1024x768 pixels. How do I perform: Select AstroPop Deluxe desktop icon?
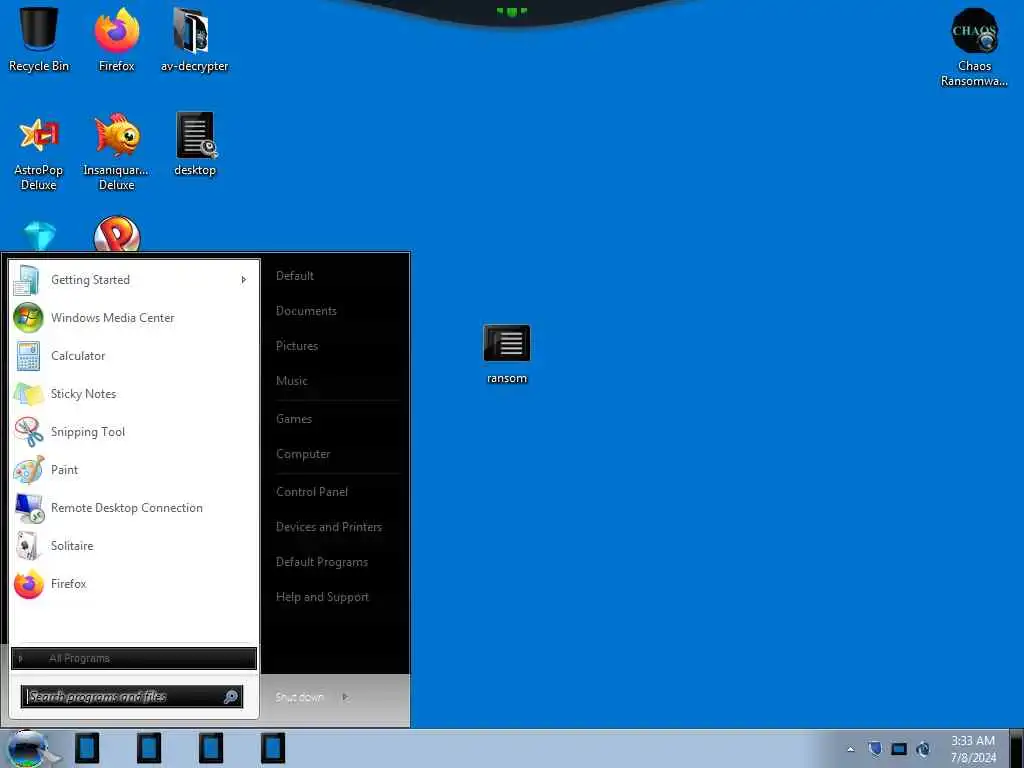39,152
